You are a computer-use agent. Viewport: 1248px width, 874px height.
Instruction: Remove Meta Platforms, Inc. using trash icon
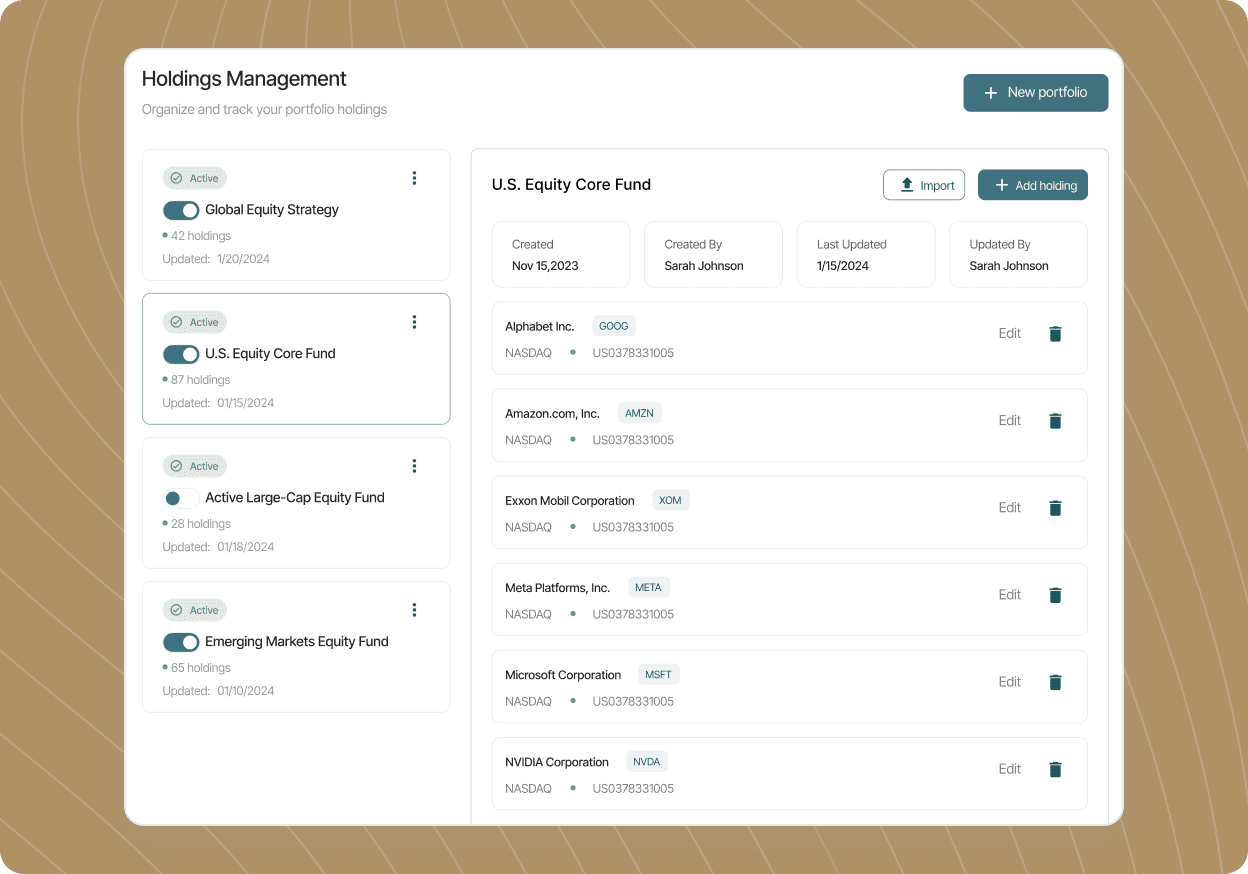coord(1055,595)
